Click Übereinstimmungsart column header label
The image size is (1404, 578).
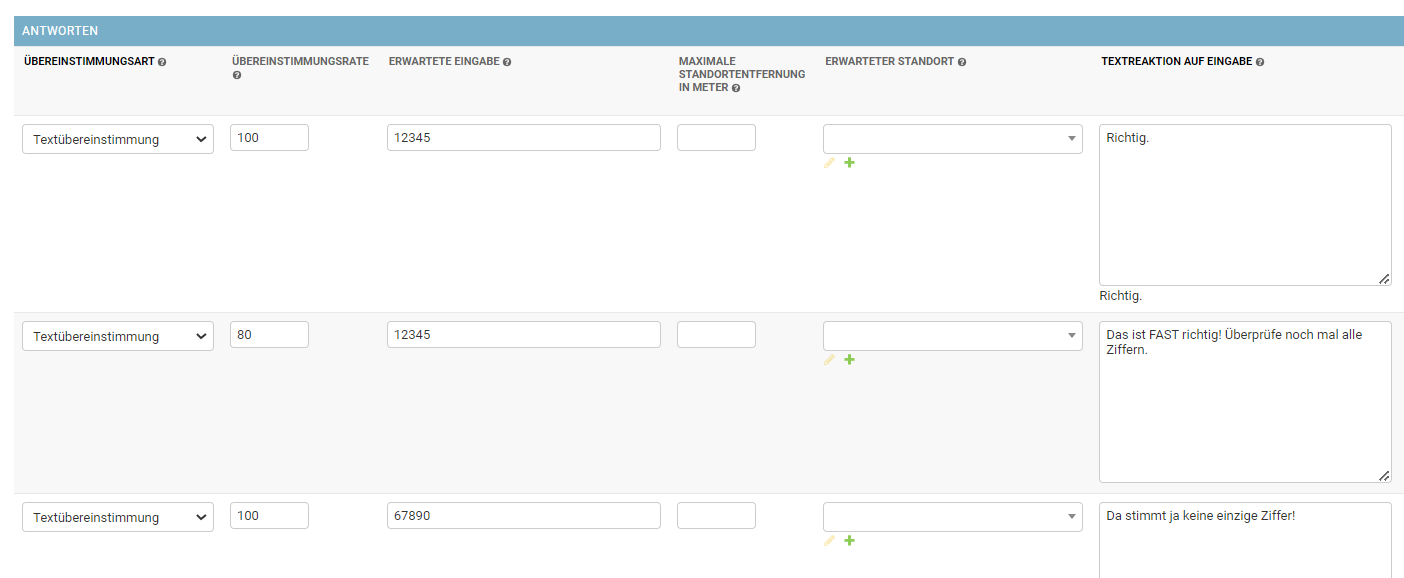88,62
